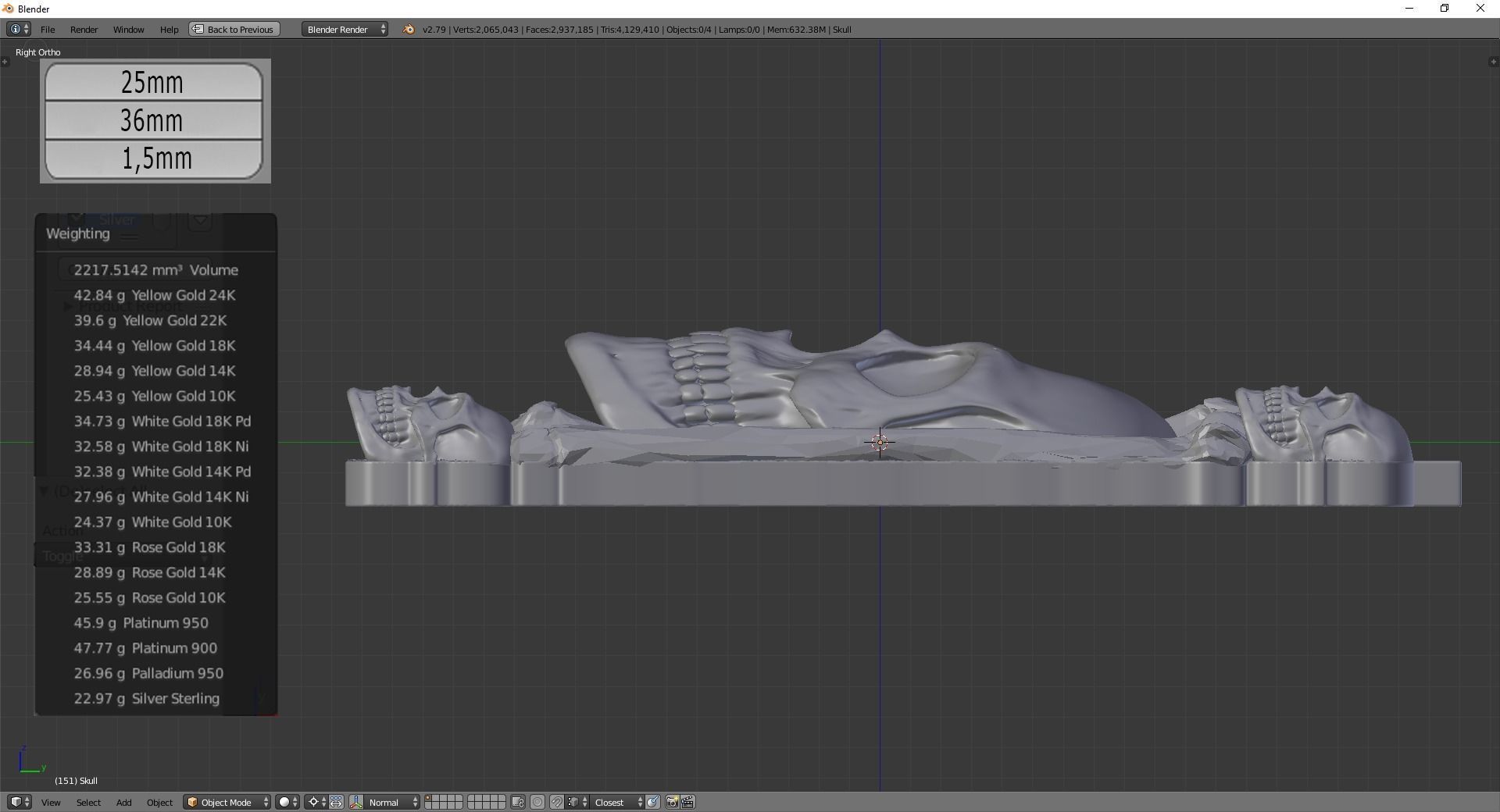Restore down the Blender window
Image resolution: width=1500 pixels, height=812 pixels.
(x=1445, y=9)
